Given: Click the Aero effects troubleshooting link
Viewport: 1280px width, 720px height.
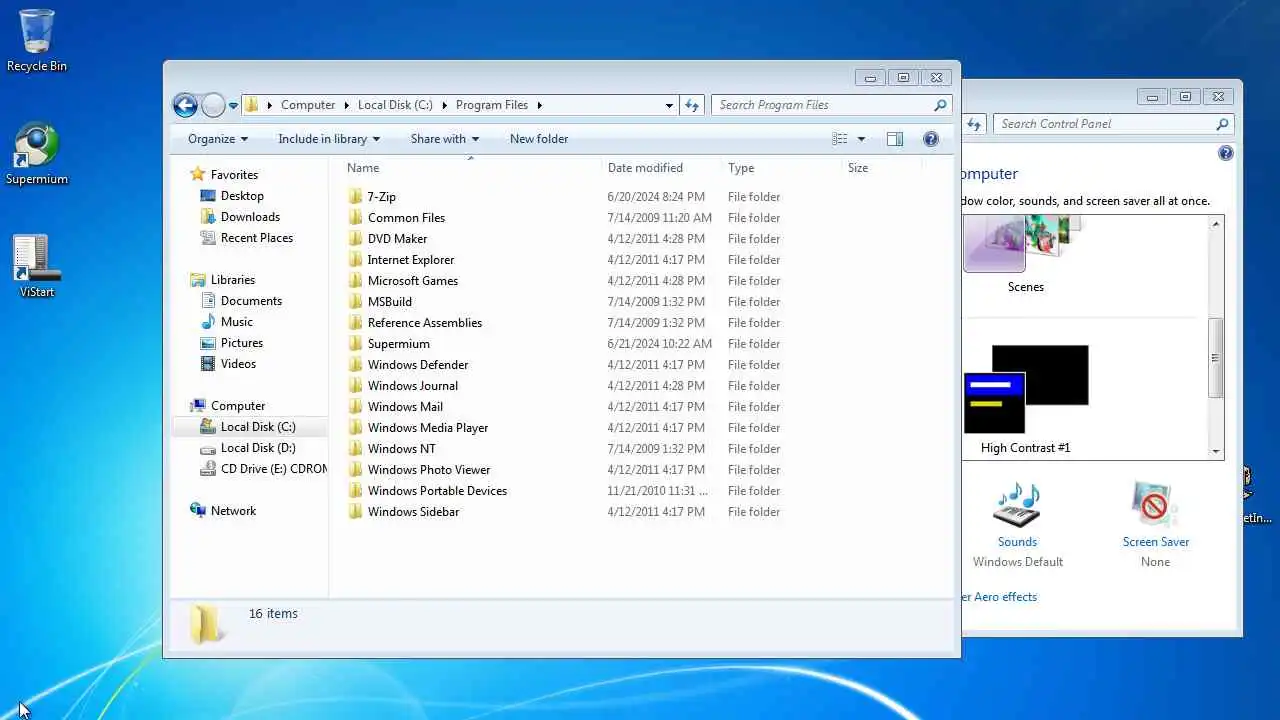Looking at the screenshot, I should (x=999, y=597).
